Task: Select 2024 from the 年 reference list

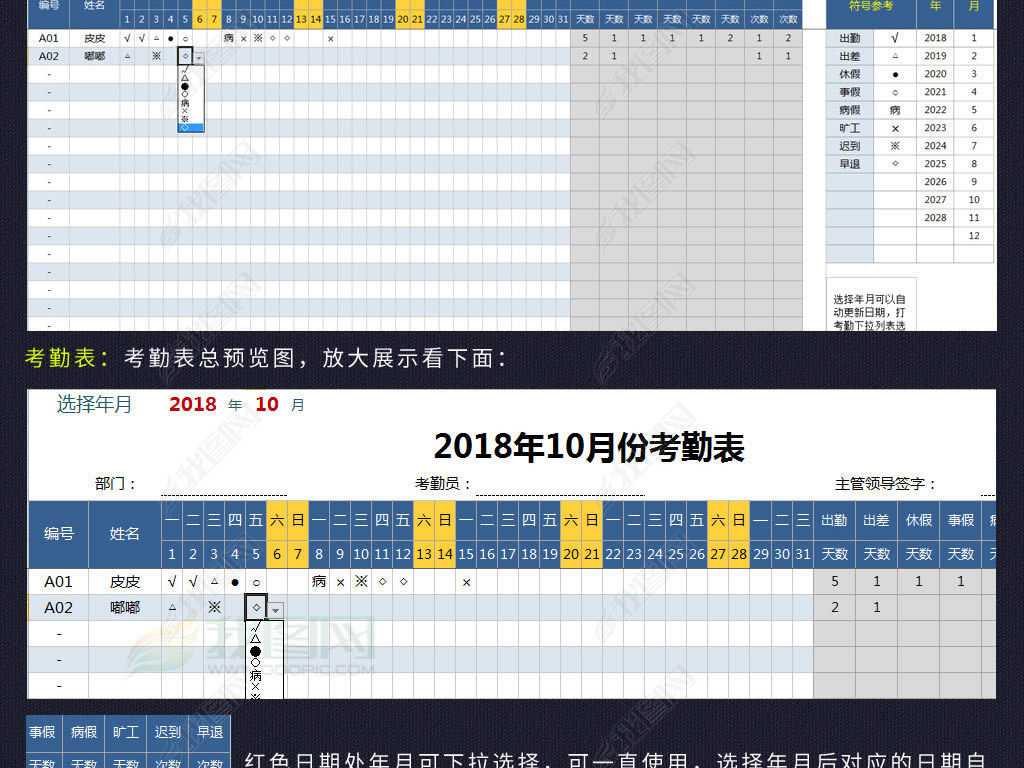Action: point(935,146)
